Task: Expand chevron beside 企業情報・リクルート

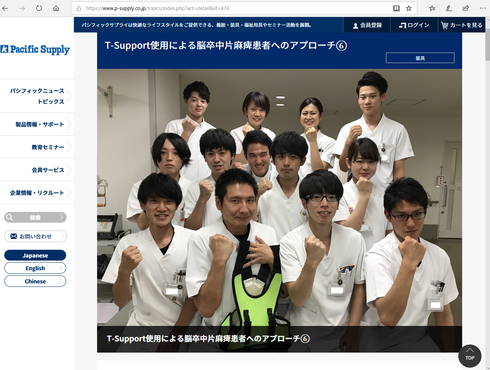Action: (x=69, y=193)
